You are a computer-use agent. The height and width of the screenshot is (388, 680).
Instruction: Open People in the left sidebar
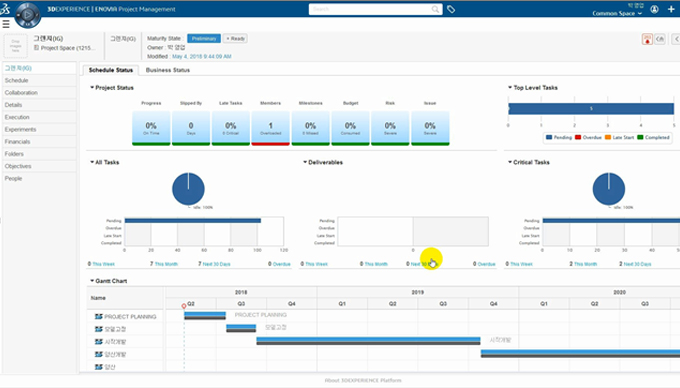pyautogui.click(x=39, y=179)
